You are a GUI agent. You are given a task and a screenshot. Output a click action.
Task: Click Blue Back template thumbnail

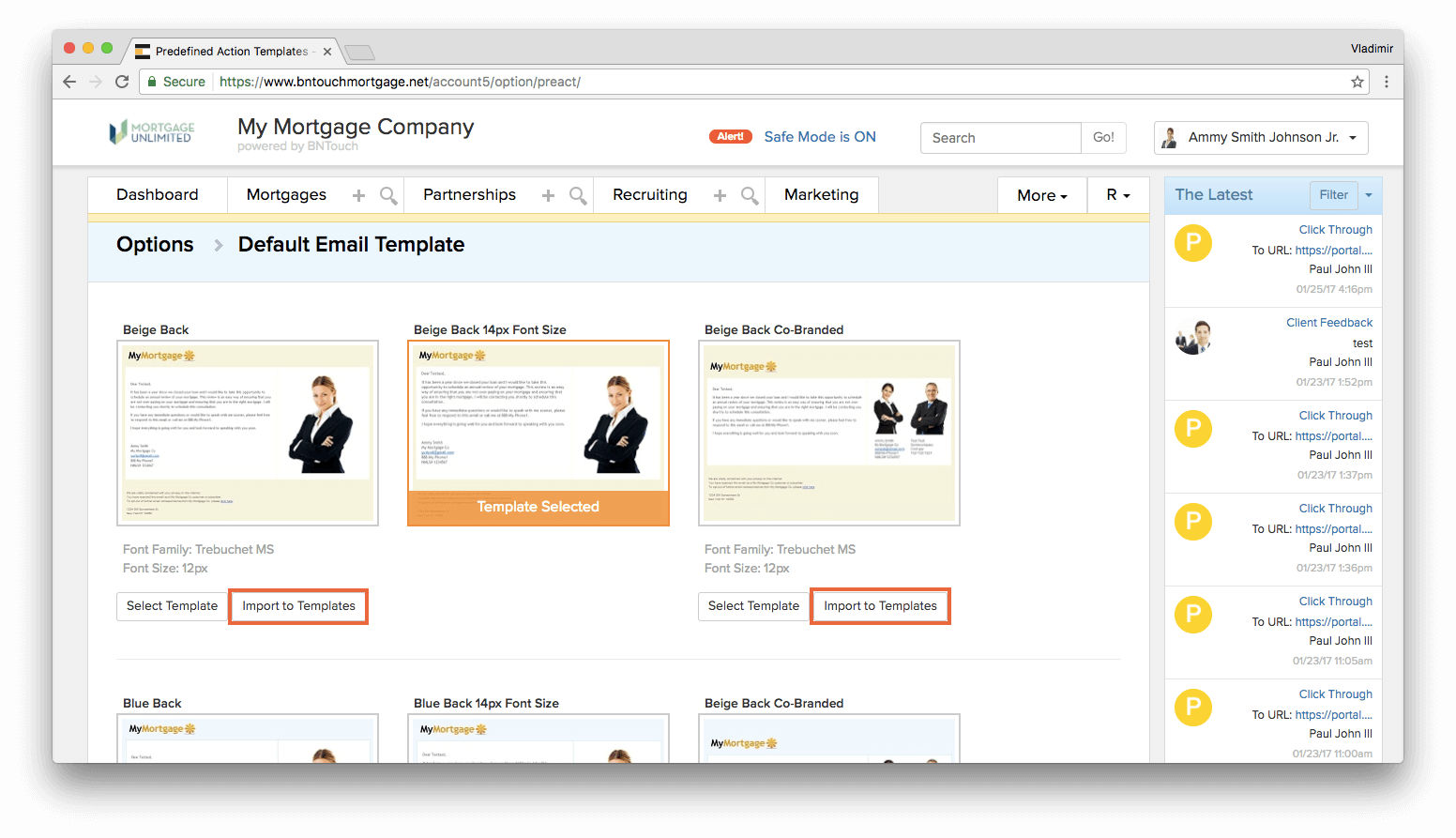coord(248,739)
